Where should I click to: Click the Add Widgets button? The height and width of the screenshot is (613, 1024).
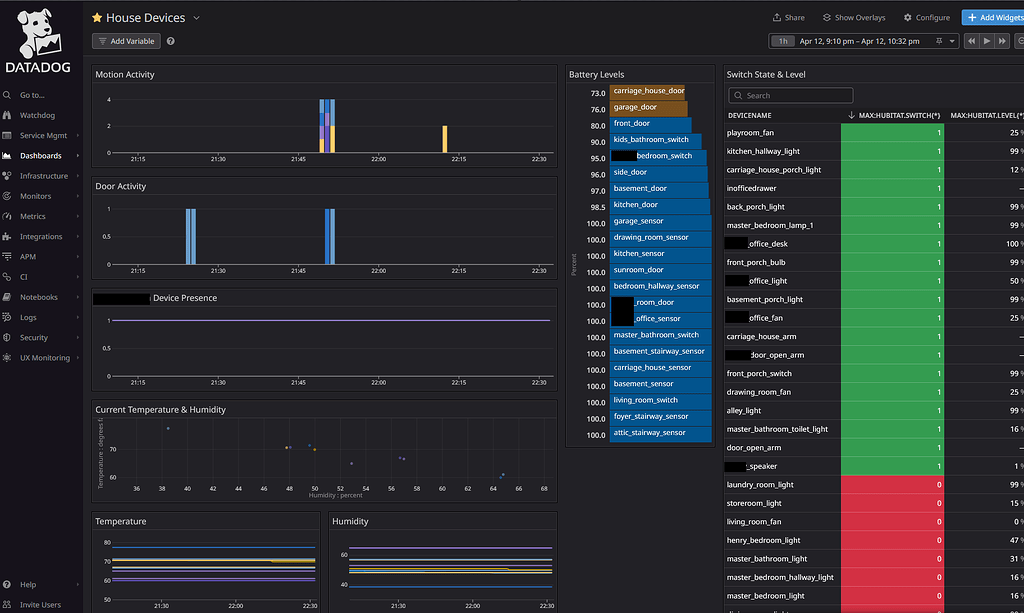(996, 17)
